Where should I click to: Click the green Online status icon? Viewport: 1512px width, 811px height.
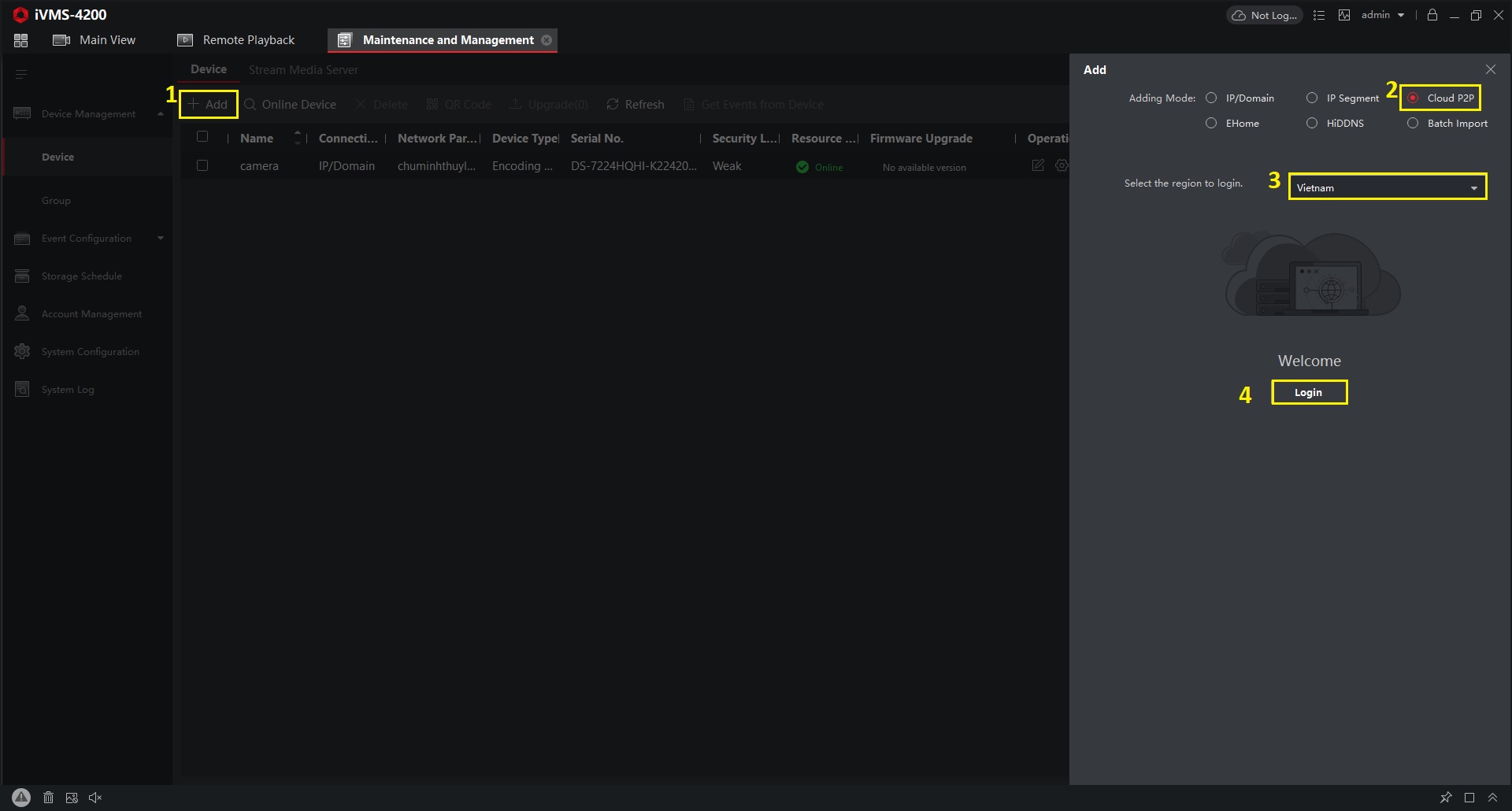click(x=802, y=167)
